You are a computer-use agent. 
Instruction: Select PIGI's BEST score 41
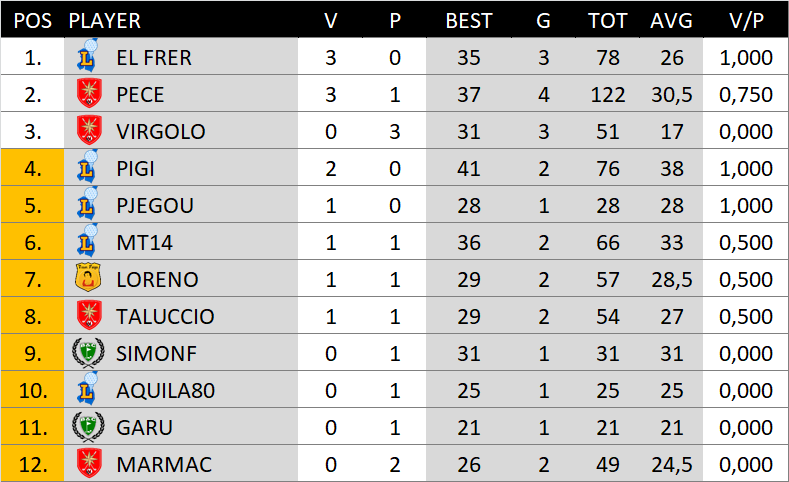coord(469,168)
